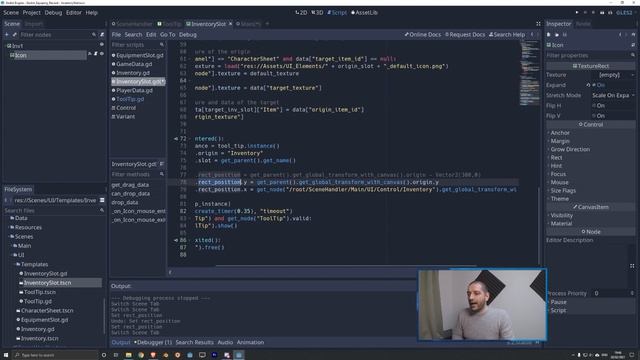
Task: Click the revert arrow next to Expand
Action: (588, 85)
